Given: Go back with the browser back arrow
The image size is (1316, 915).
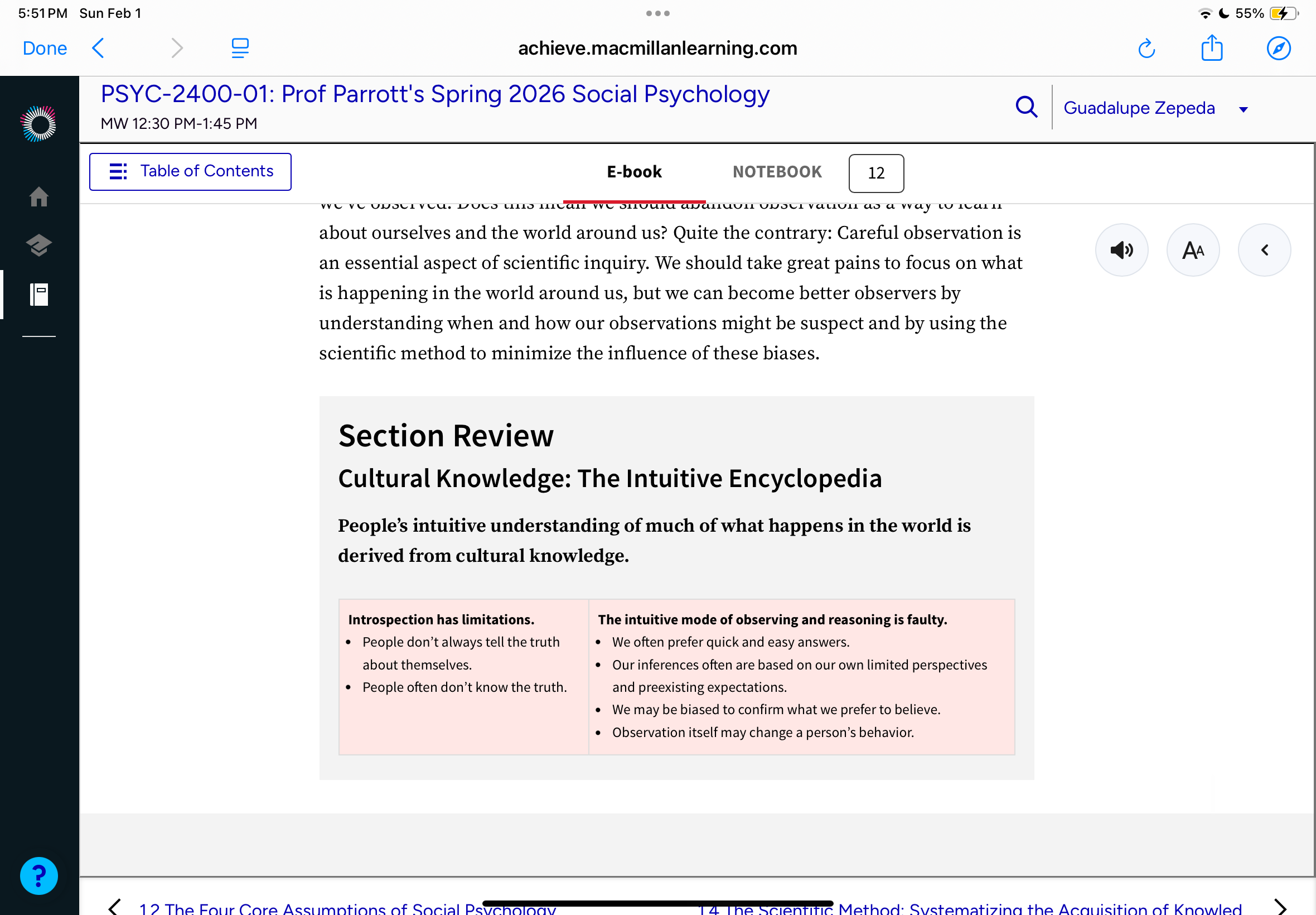Looking at the screenshot, I should 98,48.
